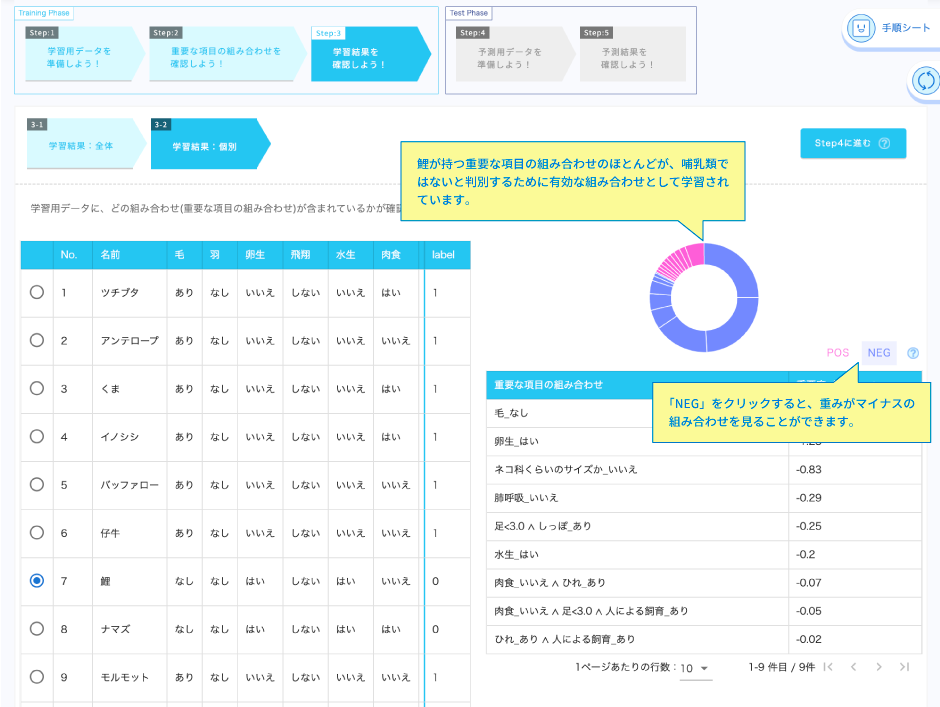Select radio button for ナマズ row
The height and width of the screenshot is (707, 940).
click(x=37, y=628)
